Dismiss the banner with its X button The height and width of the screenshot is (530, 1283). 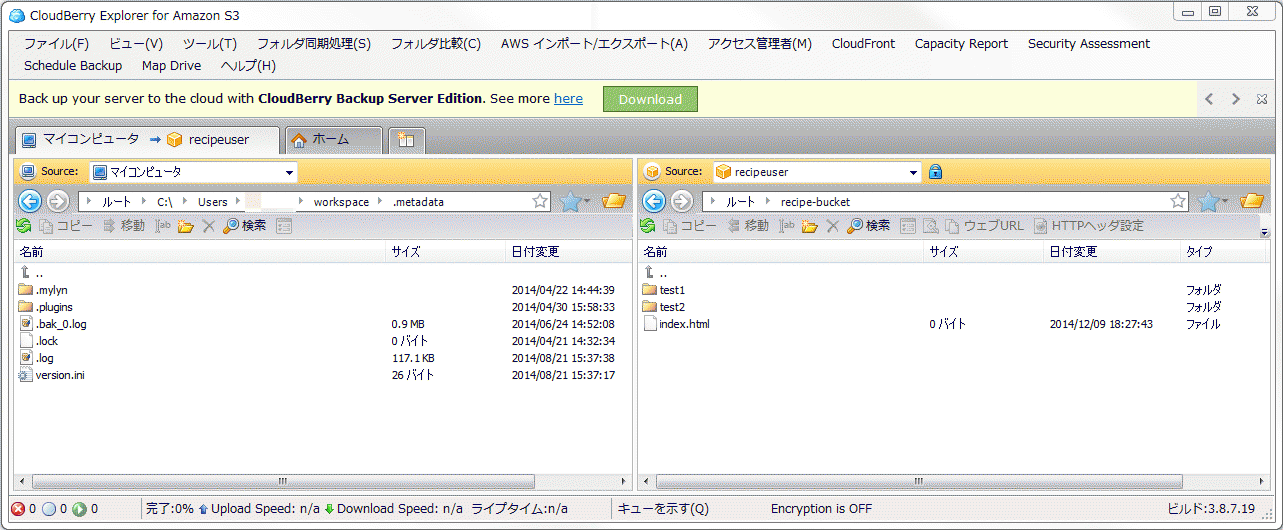(x=1262, y=99)
